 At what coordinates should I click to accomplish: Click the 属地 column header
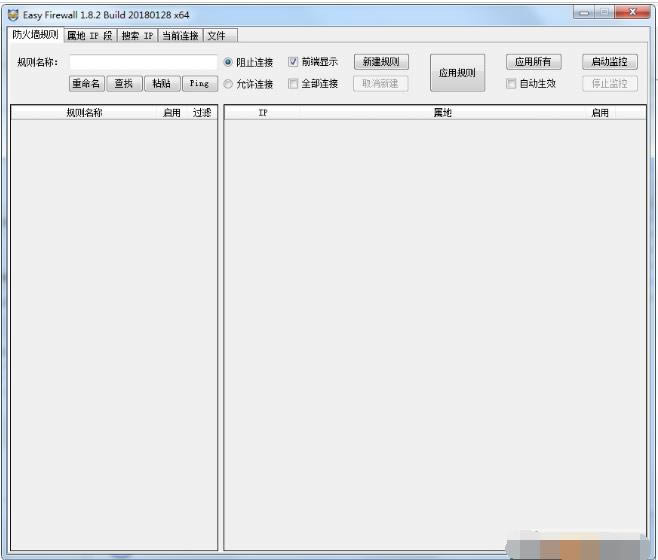(x=443, y=113)
